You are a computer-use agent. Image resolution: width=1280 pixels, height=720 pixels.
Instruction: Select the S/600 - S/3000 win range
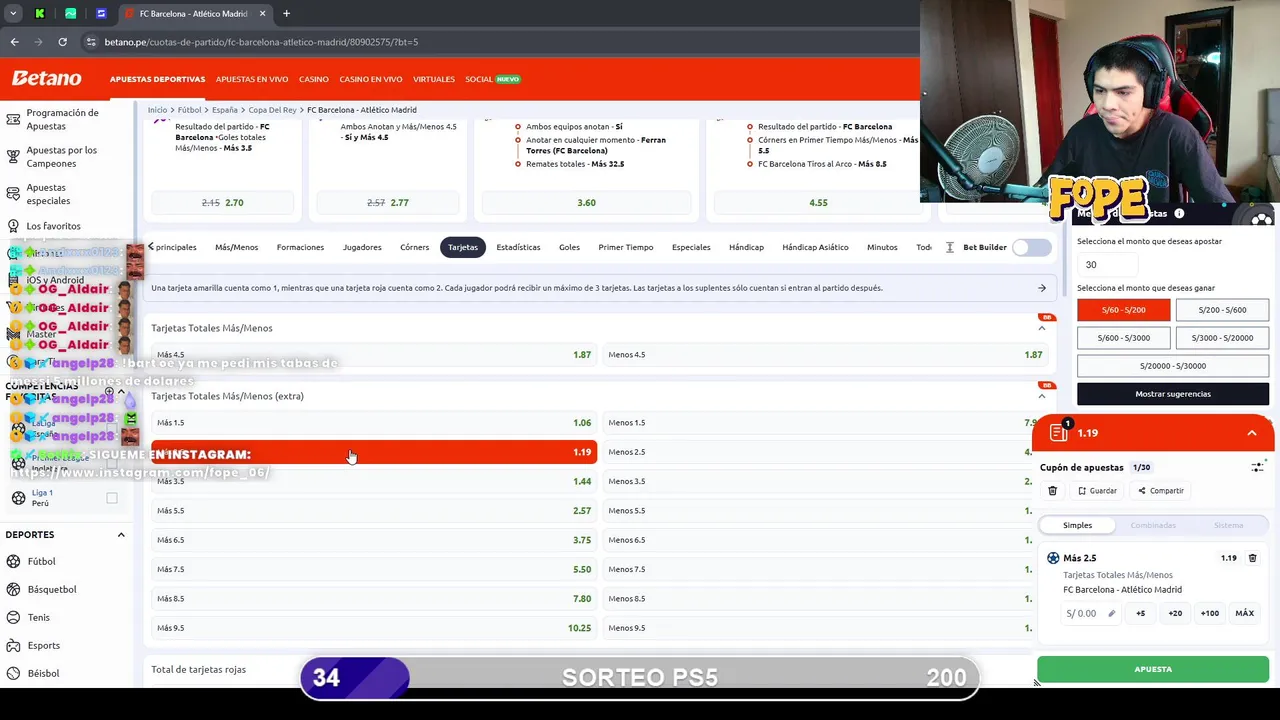(x=1123, y=338)
